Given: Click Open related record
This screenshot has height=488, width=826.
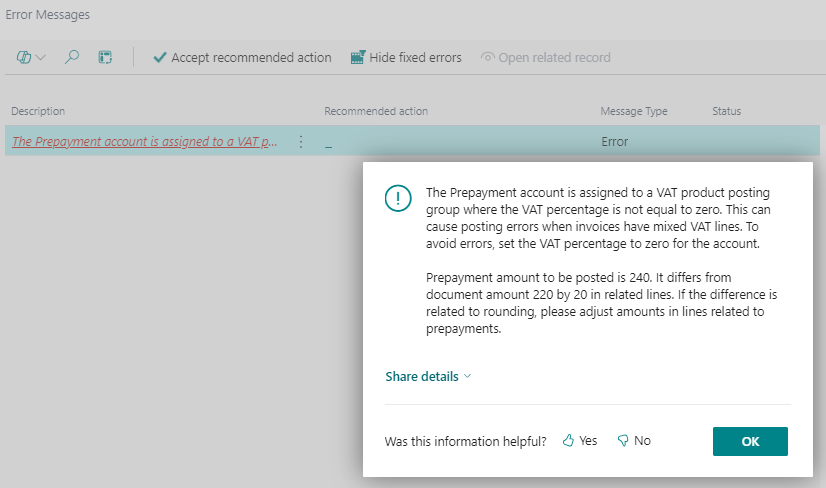Looking at the screenshot, I should click(x=546, y=58).
